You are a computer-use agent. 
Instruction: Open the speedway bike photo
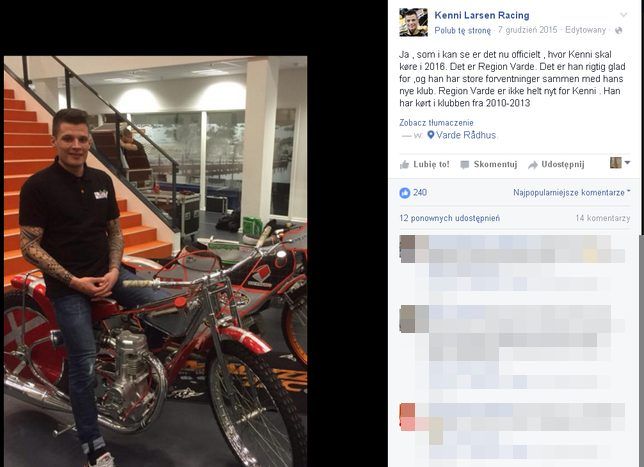(156, 261)
